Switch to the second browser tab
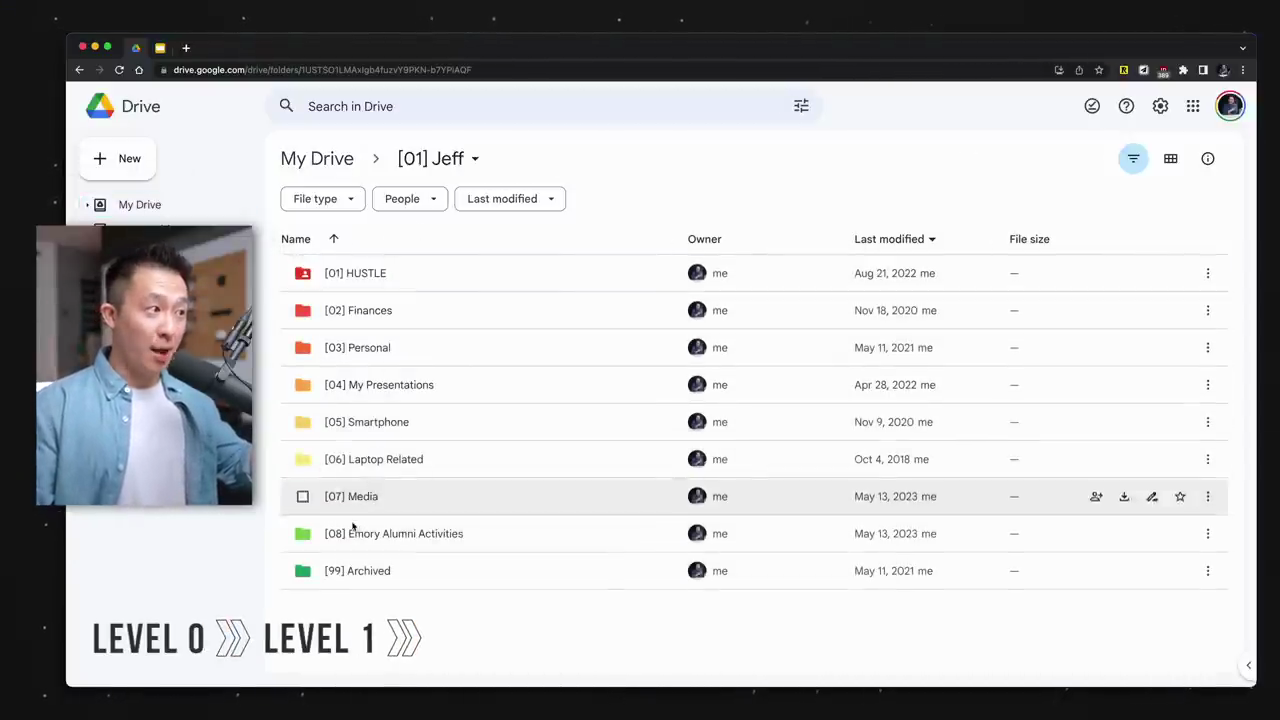1280x720 pixels. pos(160,48)
